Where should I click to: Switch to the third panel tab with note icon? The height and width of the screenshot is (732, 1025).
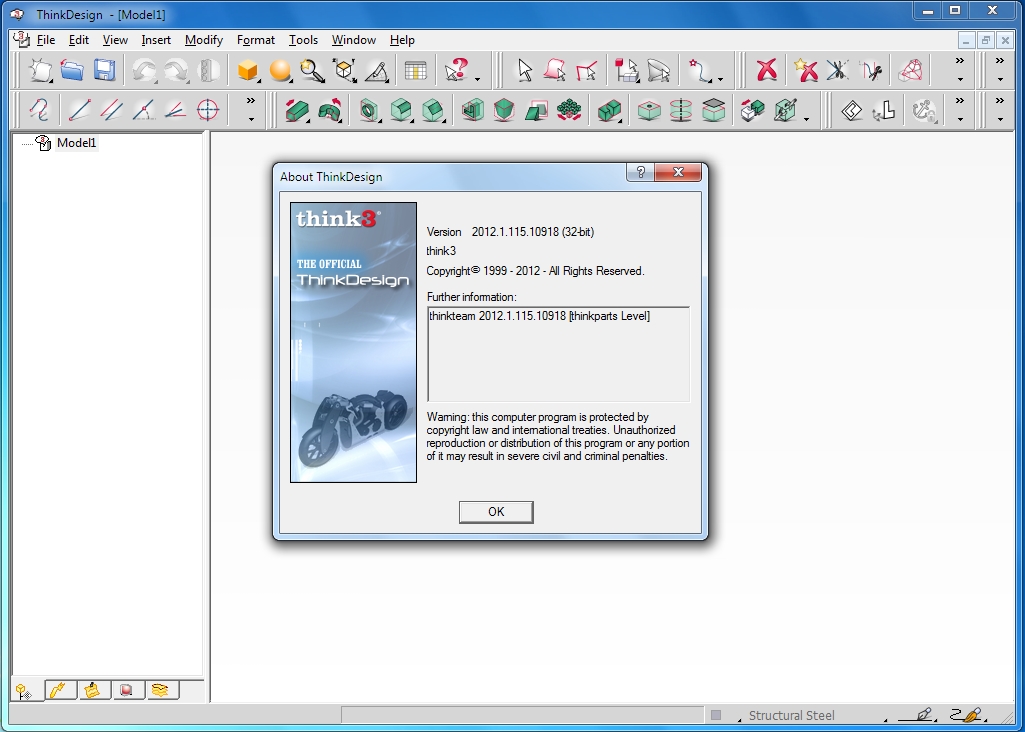click(x=95, y=690)
